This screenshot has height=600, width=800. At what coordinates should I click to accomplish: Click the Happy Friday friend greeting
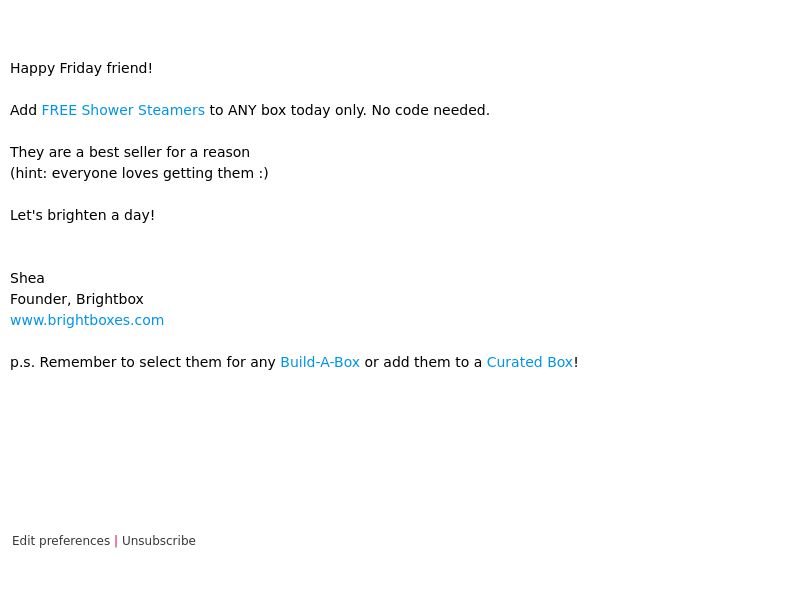tap(81, 68)
